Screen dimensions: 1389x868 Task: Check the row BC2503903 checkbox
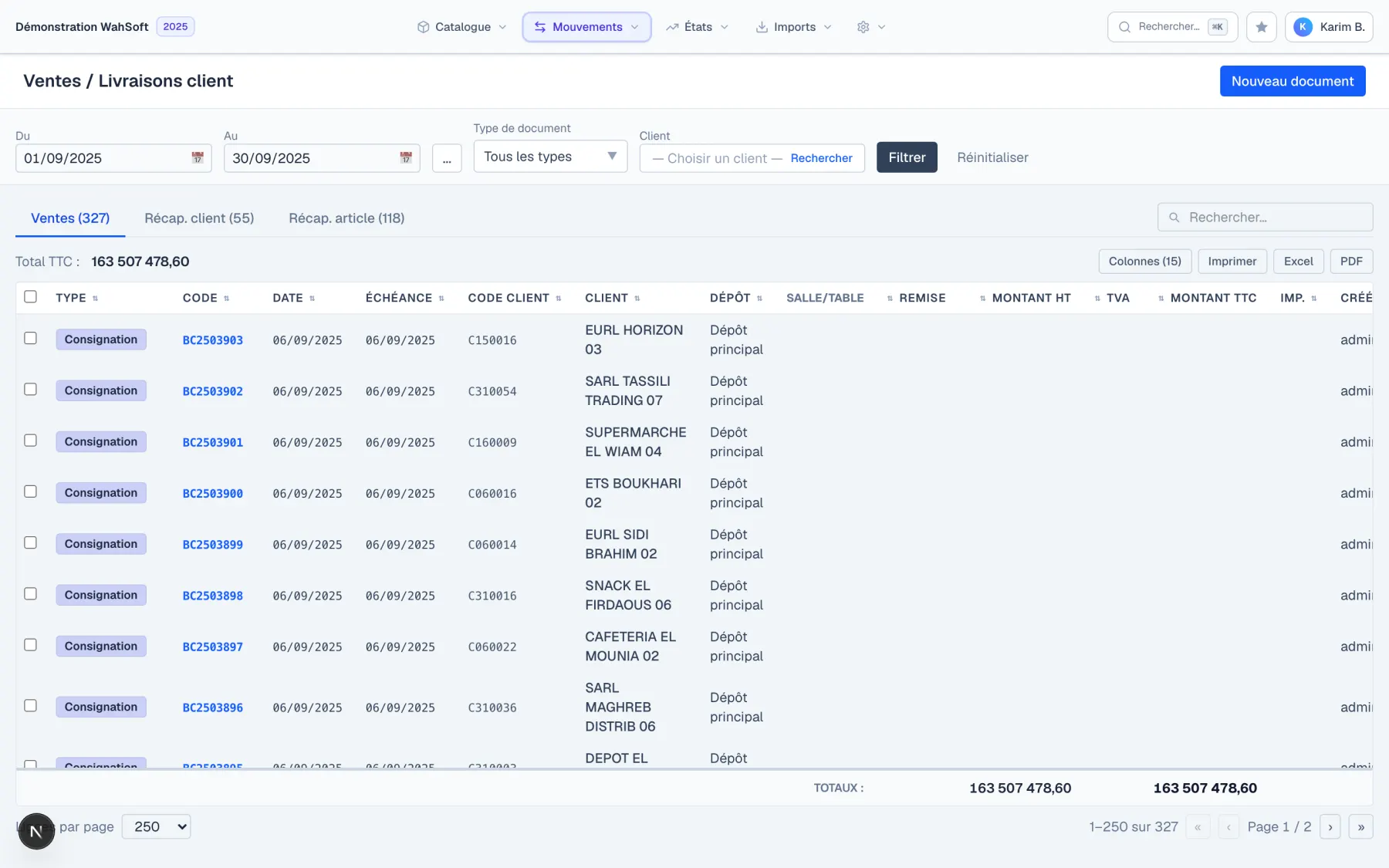pos(30,338)
